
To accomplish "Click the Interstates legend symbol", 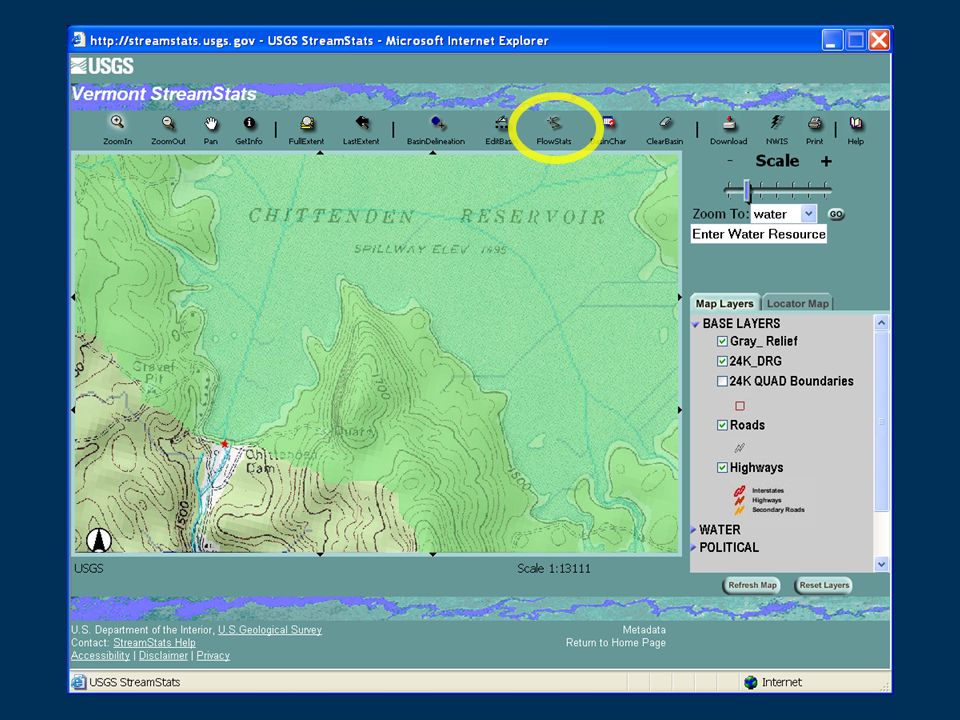I will [x=739, y=490].
